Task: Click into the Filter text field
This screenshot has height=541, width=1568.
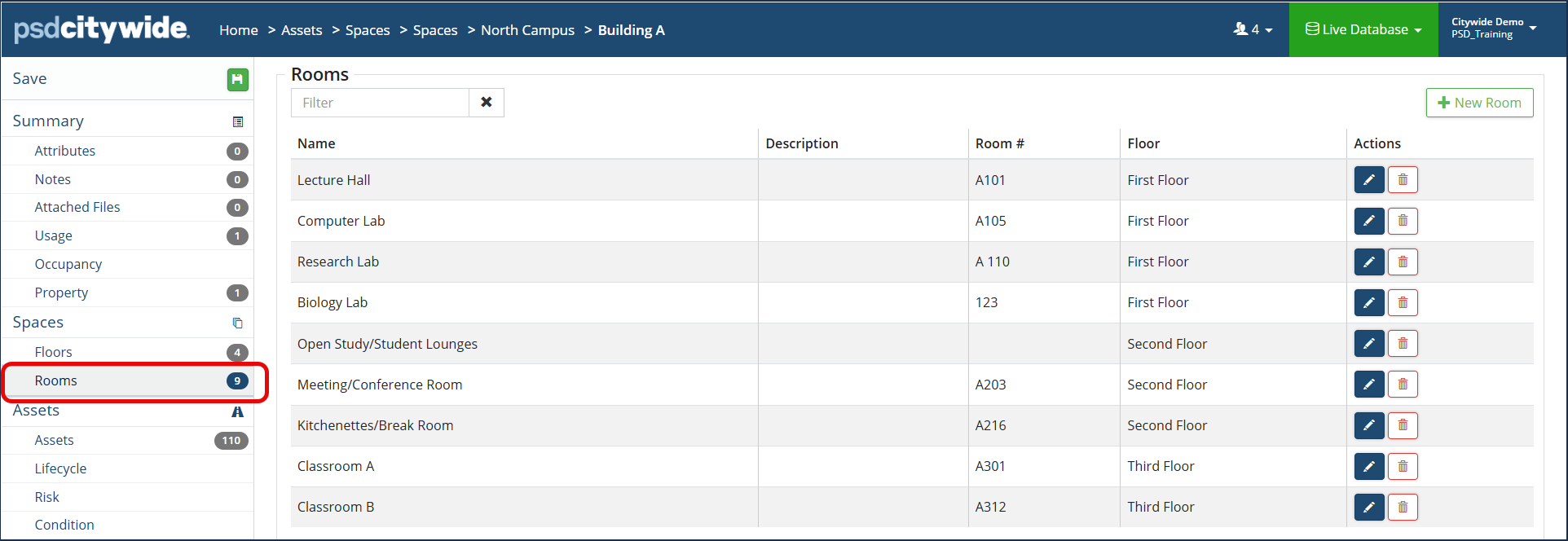Action: point(380,103)
